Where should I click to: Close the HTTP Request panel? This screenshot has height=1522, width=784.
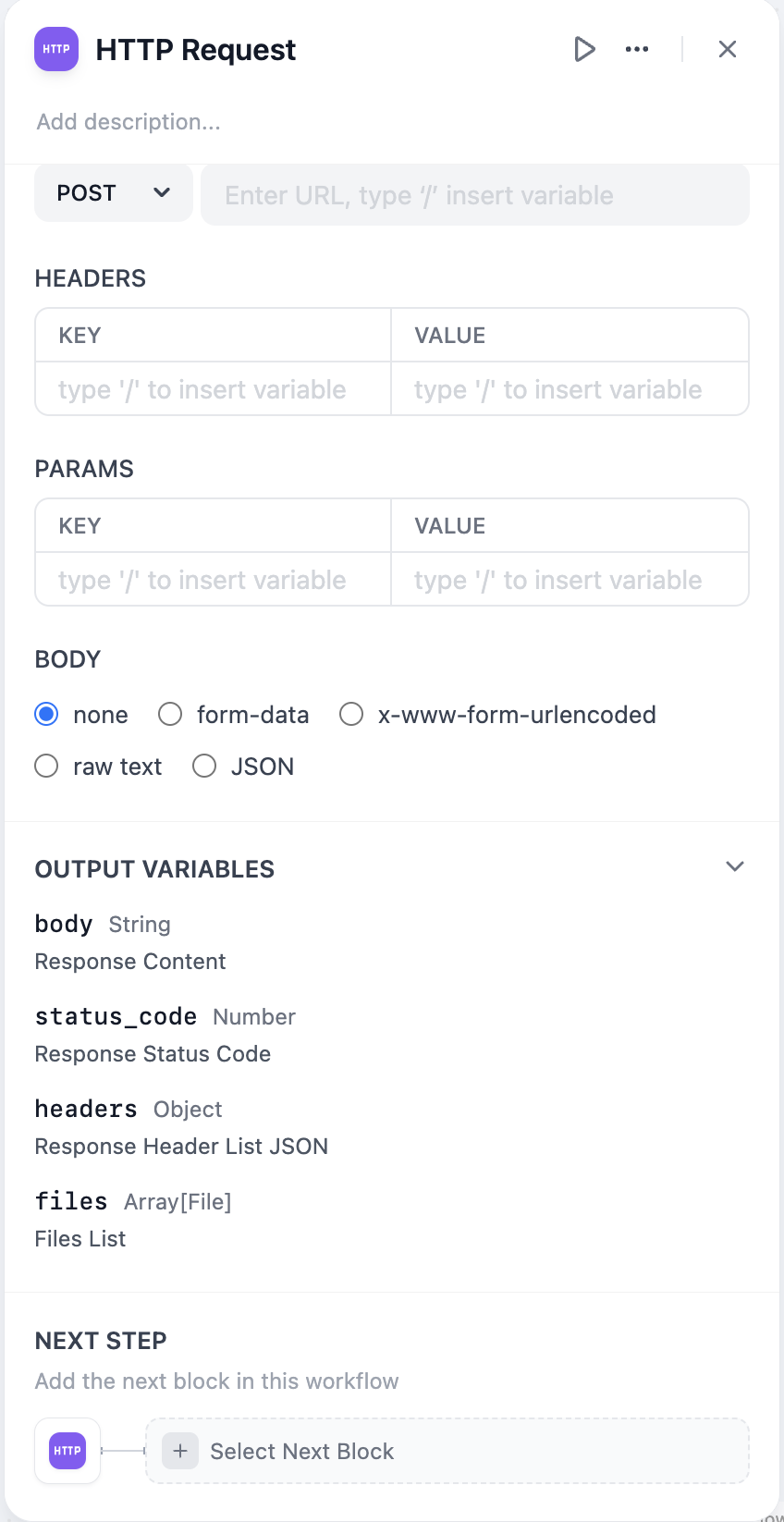pyautogui.click(x=728, y=49)
